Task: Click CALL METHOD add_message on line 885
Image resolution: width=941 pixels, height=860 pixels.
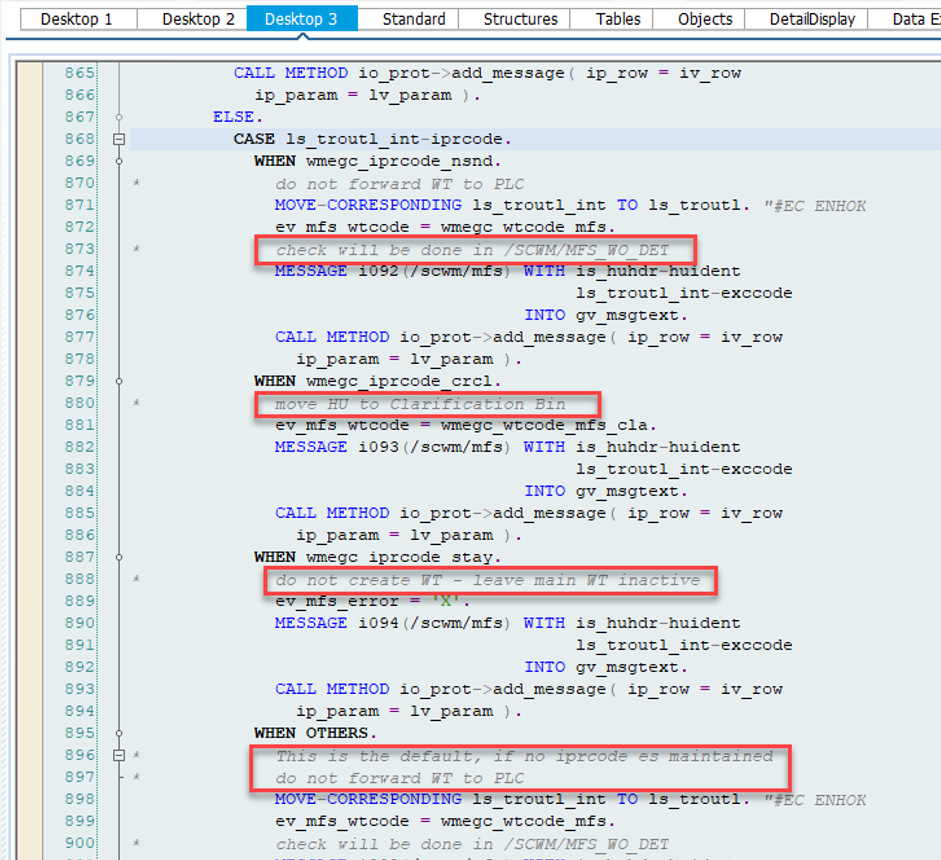Action: tap(528, 513)
